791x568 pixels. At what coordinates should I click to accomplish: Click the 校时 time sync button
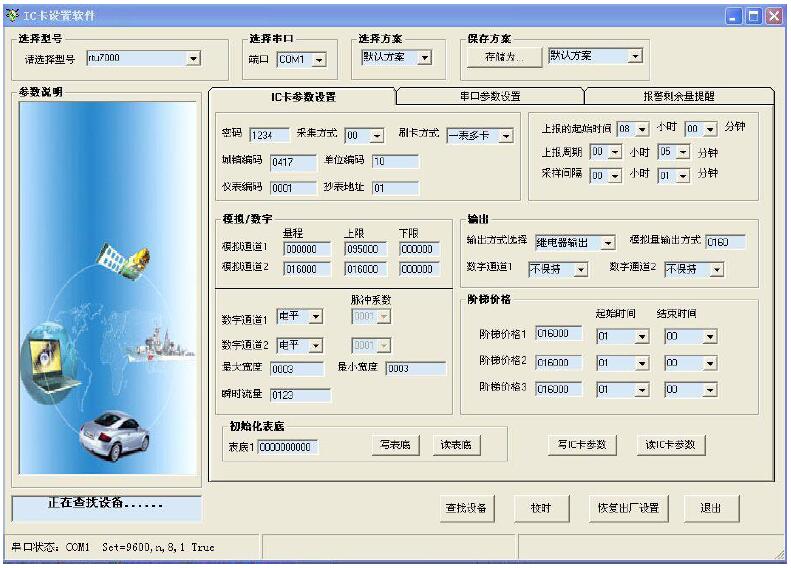541,508
